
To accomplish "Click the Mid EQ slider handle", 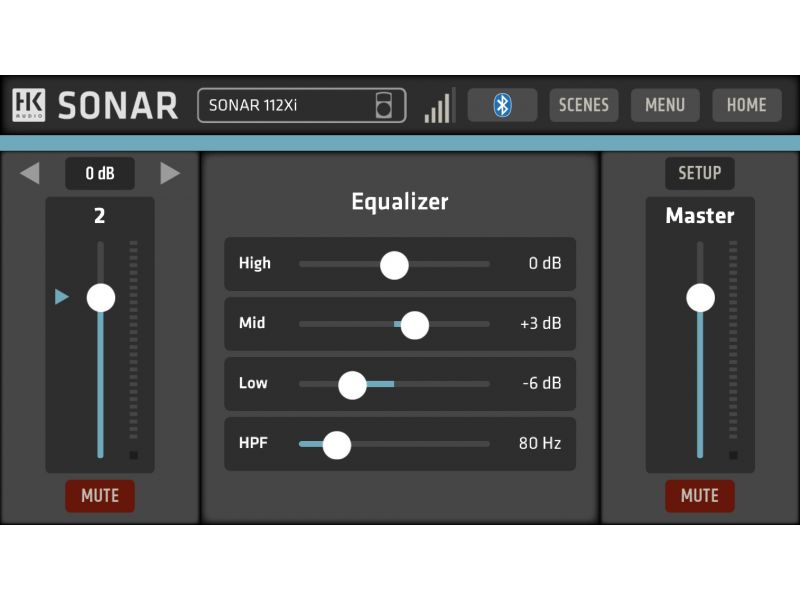I will point(414,324).
